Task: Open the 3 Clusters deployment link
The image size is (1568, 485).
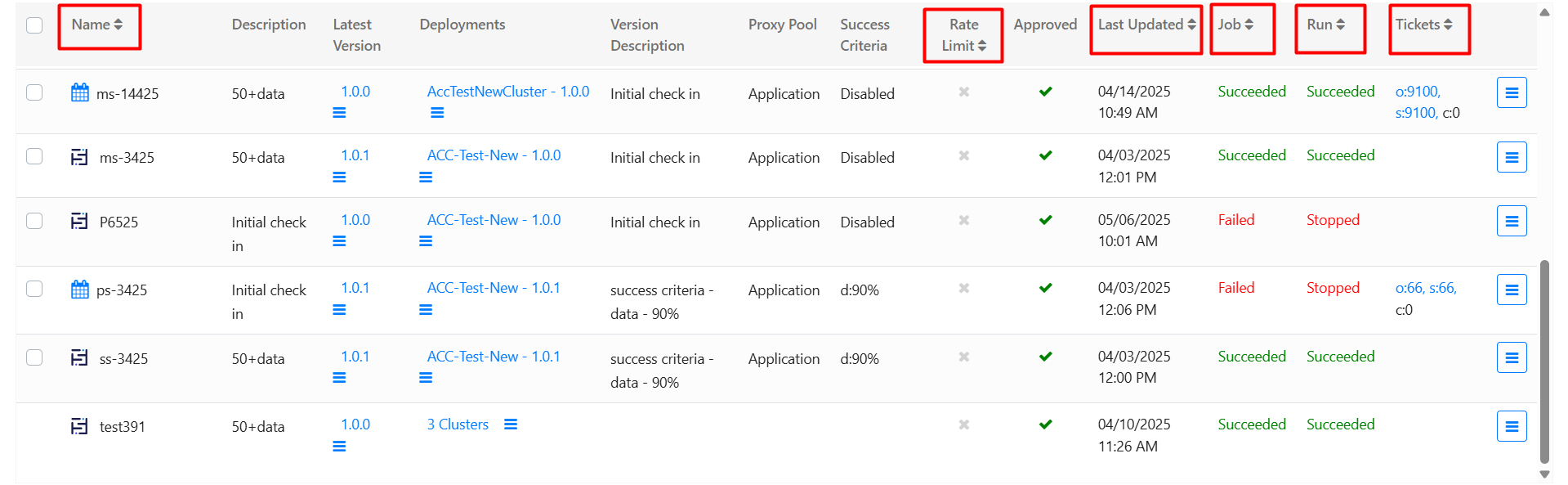Action: tap(458, 424)
